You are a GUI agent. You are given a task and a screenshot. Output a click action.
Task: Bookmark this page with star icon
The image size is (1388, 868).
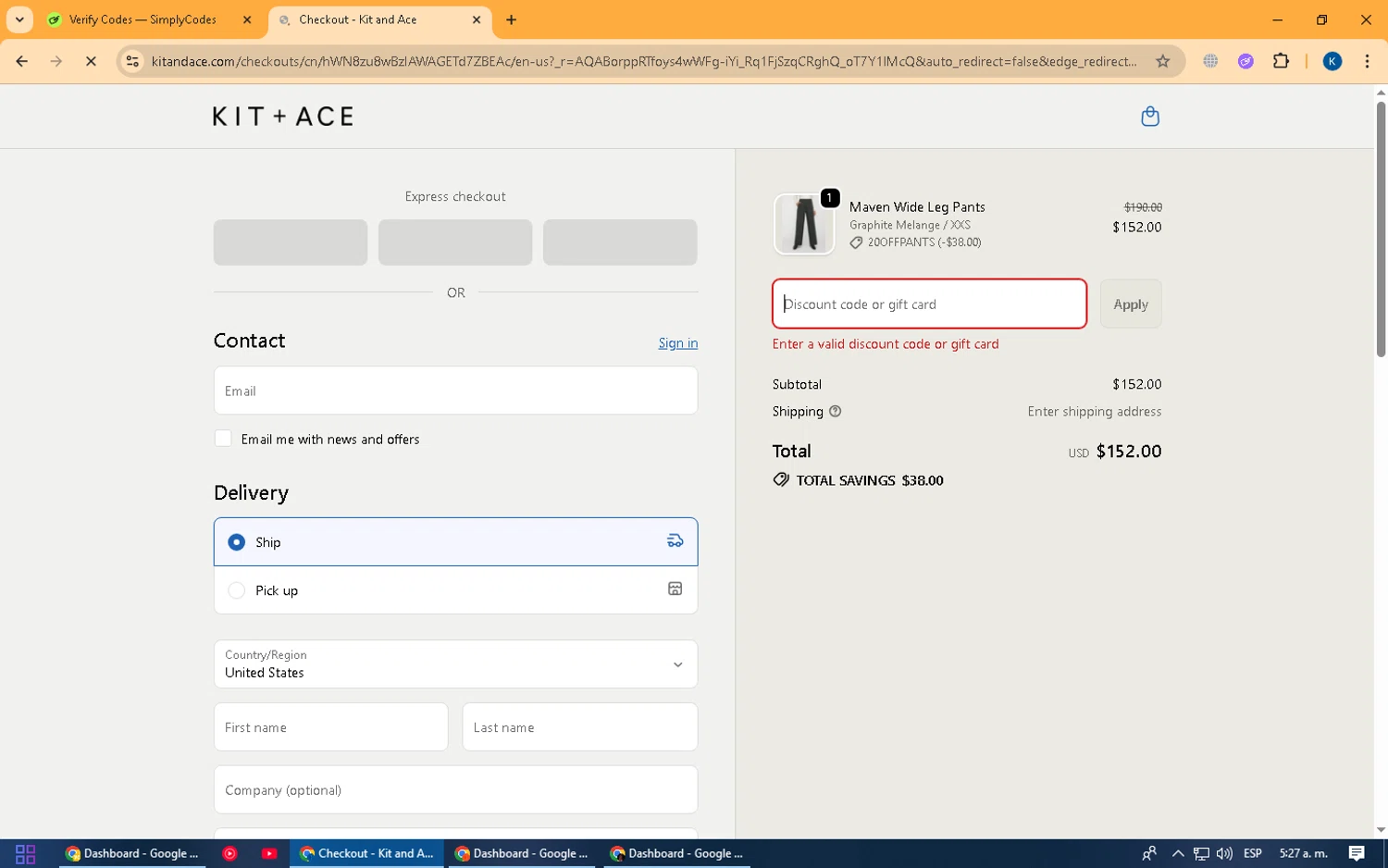1163,61
